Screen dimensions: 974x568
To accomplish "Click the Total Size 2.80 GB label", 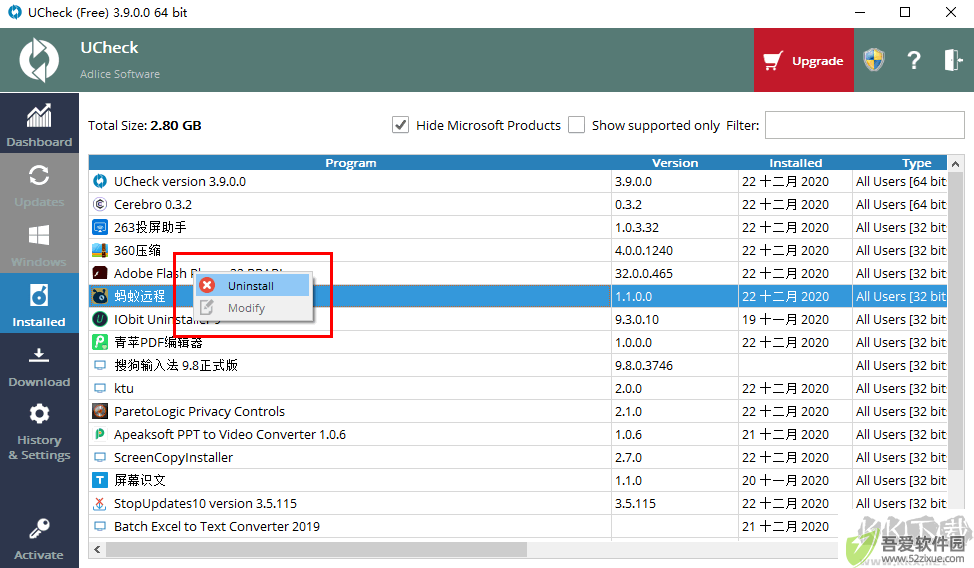I will coord(145,126).
